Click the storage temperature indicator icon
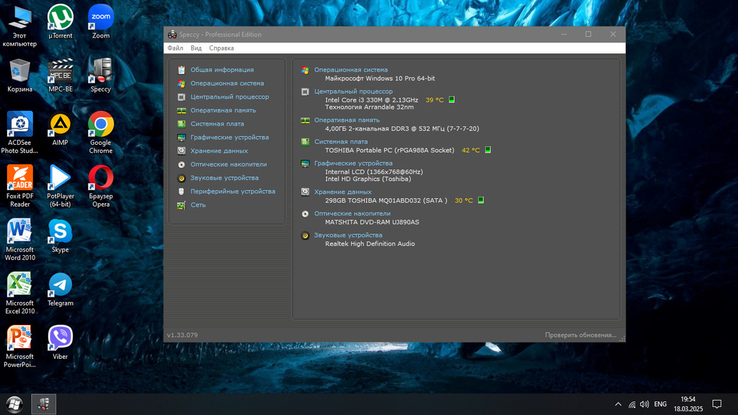The width and height of the screenshot is (738, 415). click(481, 200)
